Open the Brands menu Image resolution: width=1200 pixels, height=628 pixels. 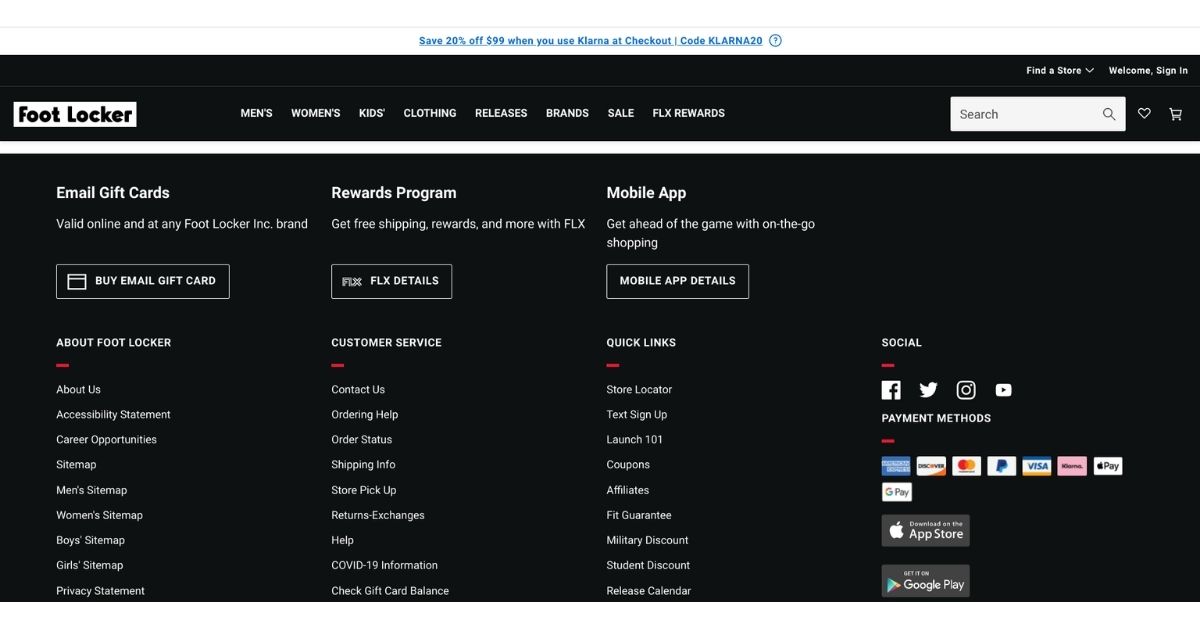pos(567,114)
